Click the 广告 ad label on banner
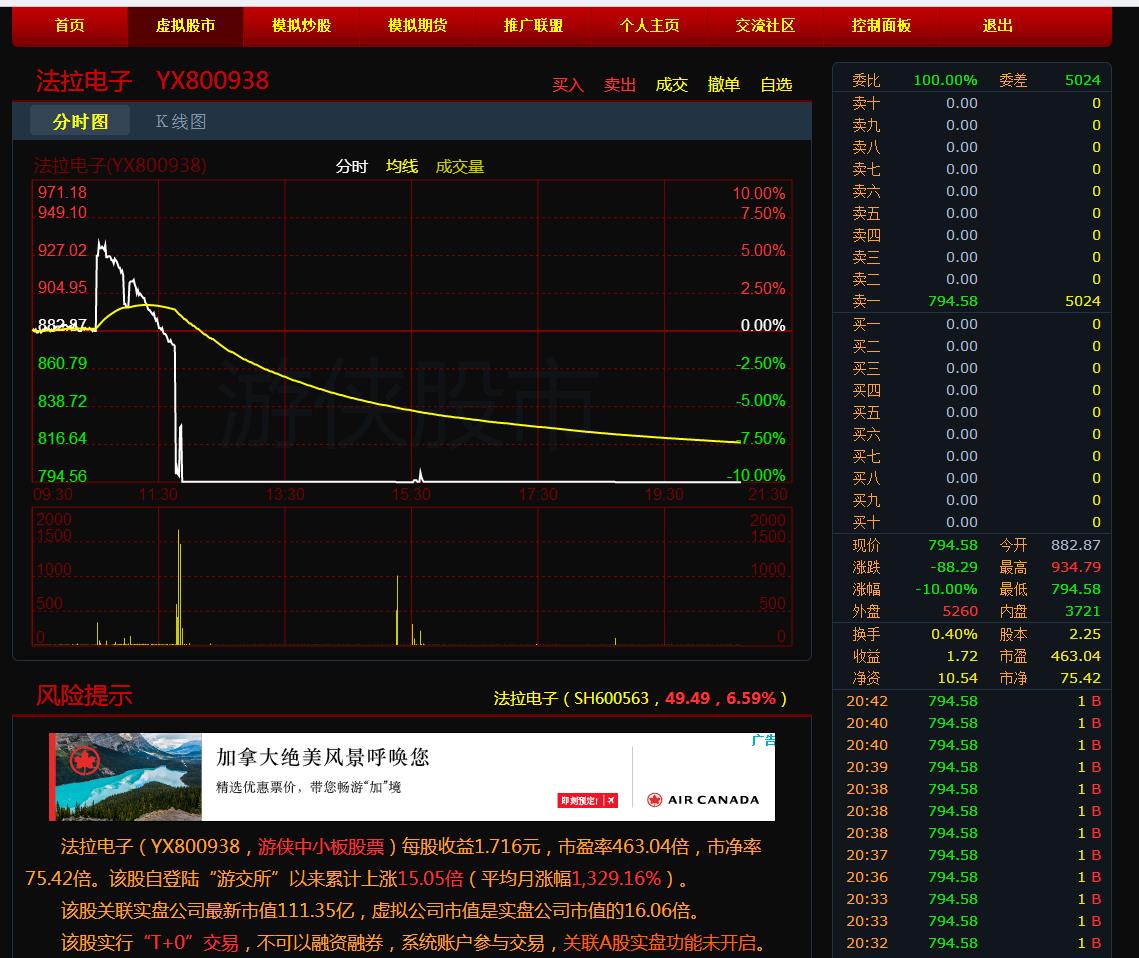This screenshot has height=958, width=1139. (x=763, y=741)
